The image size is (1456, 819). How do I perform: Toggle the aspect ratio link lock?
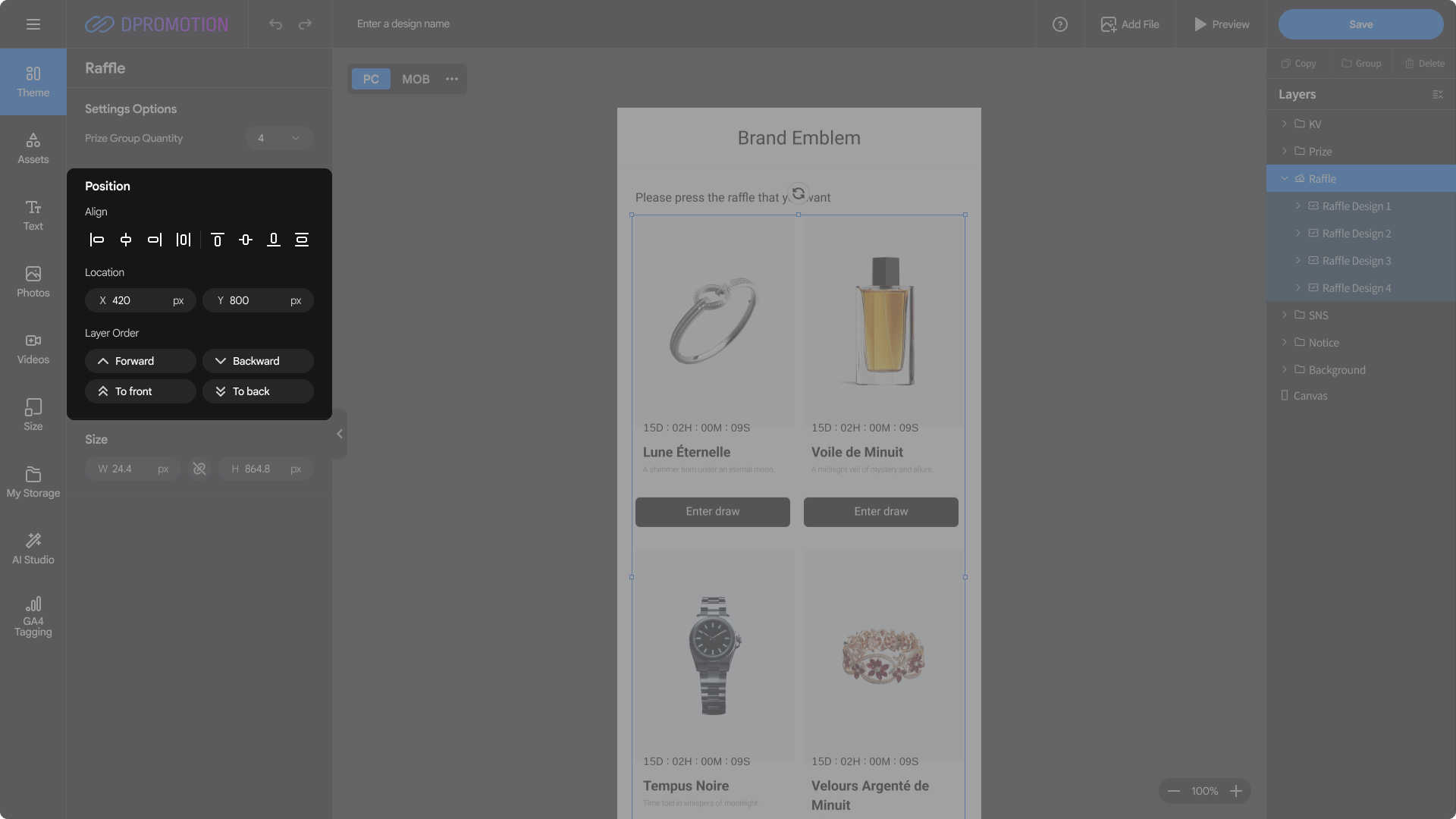[x=199, y=469]
